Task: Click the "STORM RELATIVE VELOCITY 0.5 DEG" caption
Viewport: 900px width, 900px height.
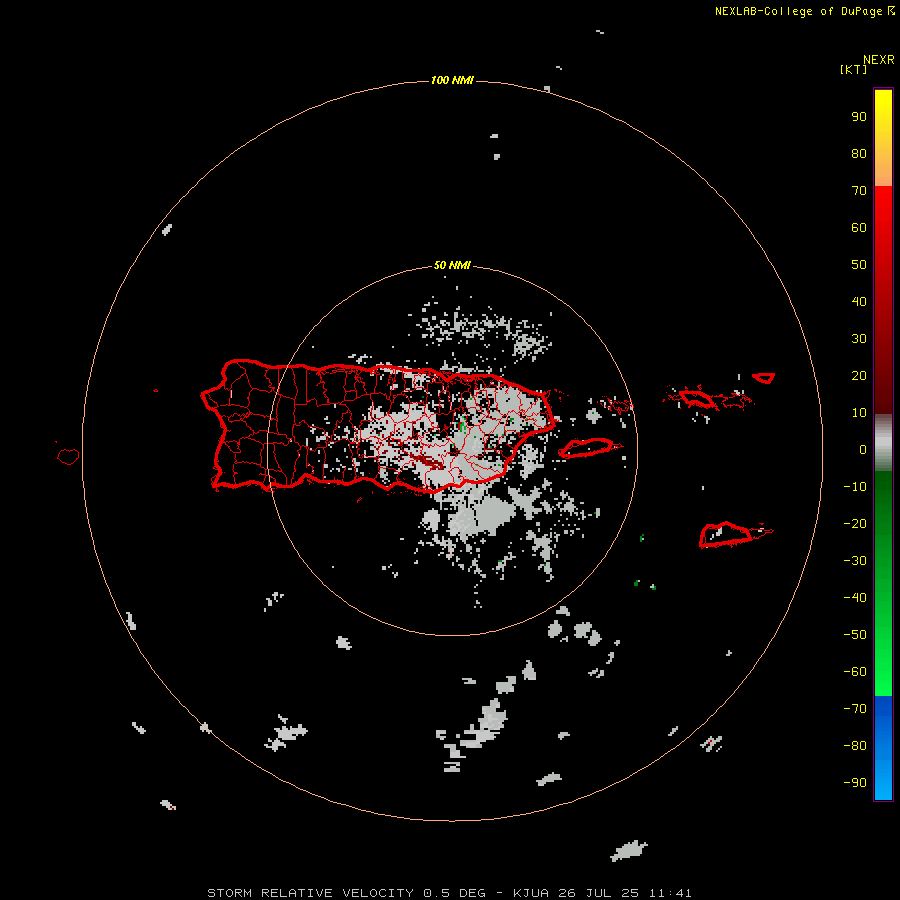Action: [346, 893]
